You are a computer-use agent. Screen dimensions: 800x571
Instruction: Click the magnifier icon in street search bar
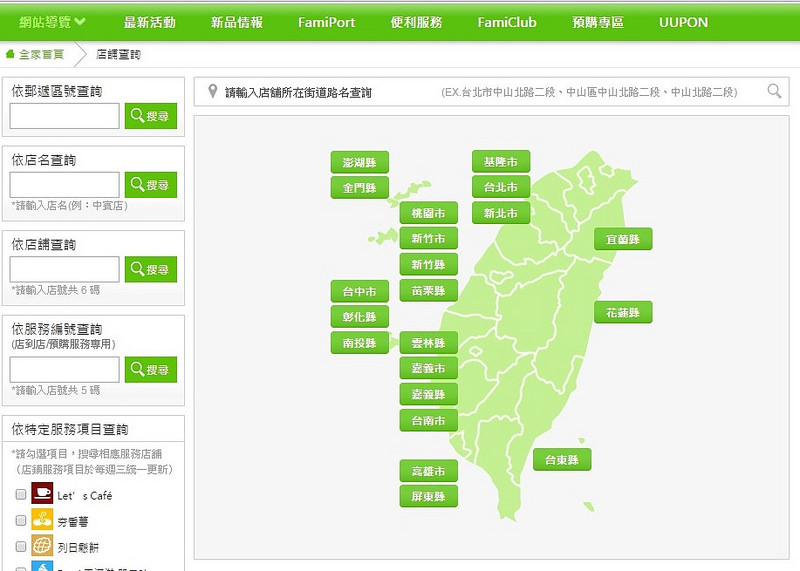point(774,92)
